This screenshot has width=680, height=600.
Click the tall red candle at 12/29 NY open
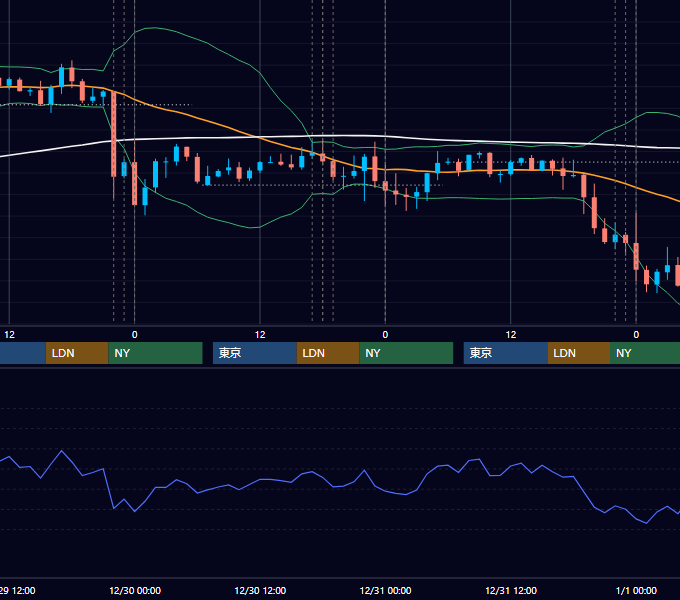point(114,134)
